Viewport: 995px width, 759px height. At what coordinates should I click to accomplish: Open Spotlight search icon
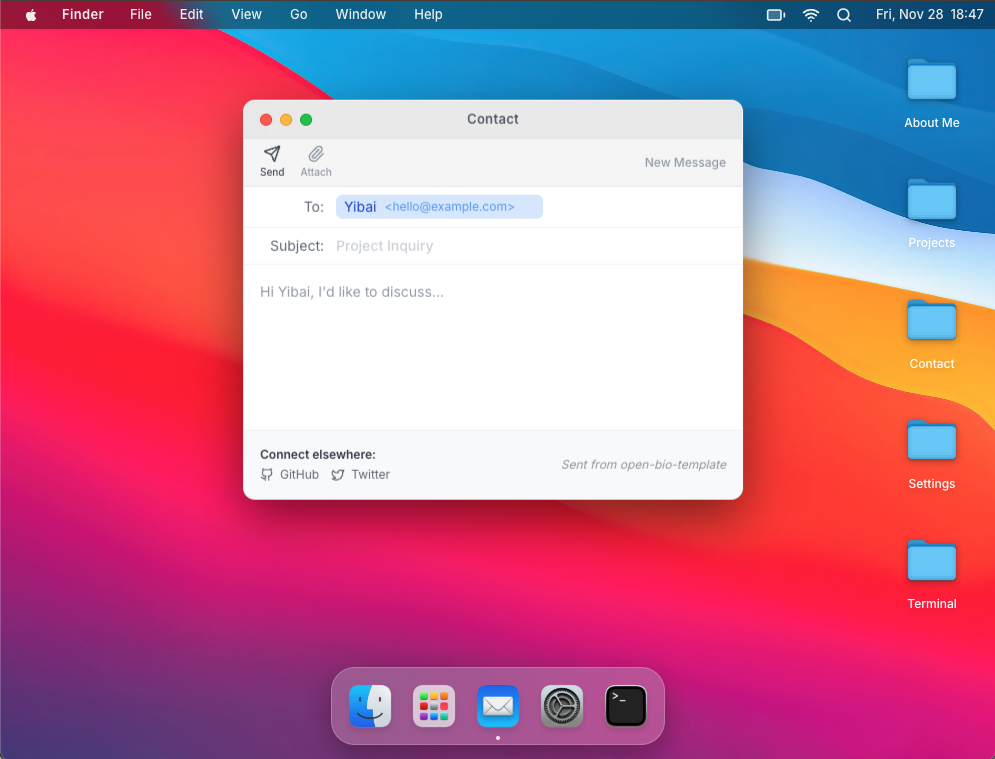(843, 15)
